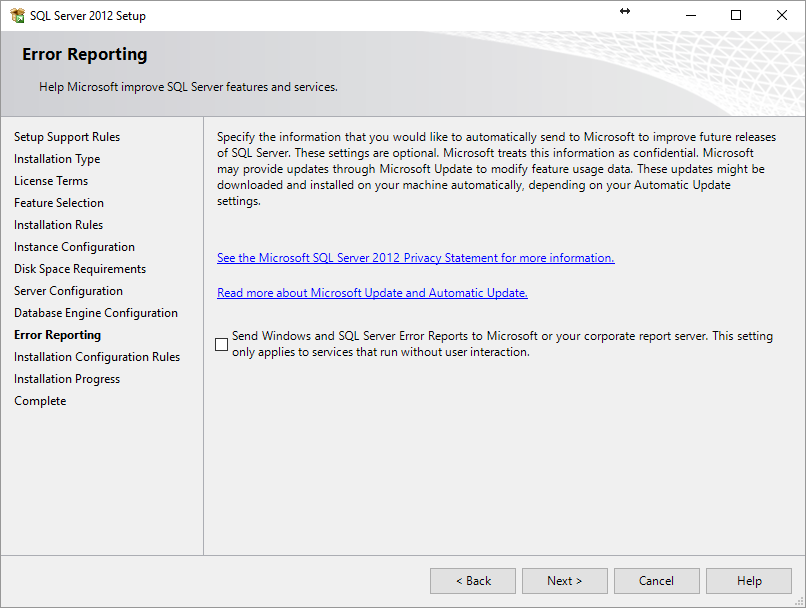Image resolution: width=806 pixels, height=608 pixels.
Task: Select Installation Rules step
Action: click(x=58, y=225)
